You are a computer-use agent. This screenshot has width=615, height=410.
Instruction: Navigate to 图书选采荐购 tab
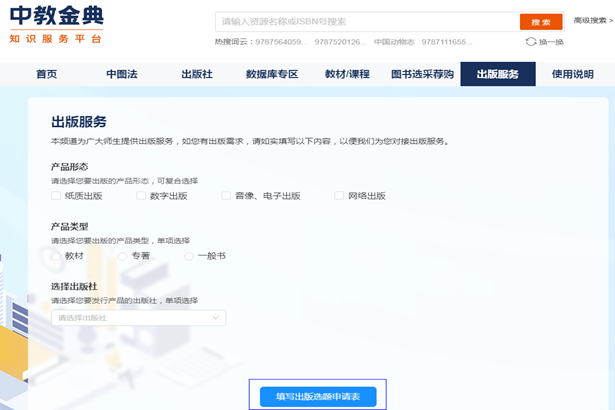coord(422,75)
